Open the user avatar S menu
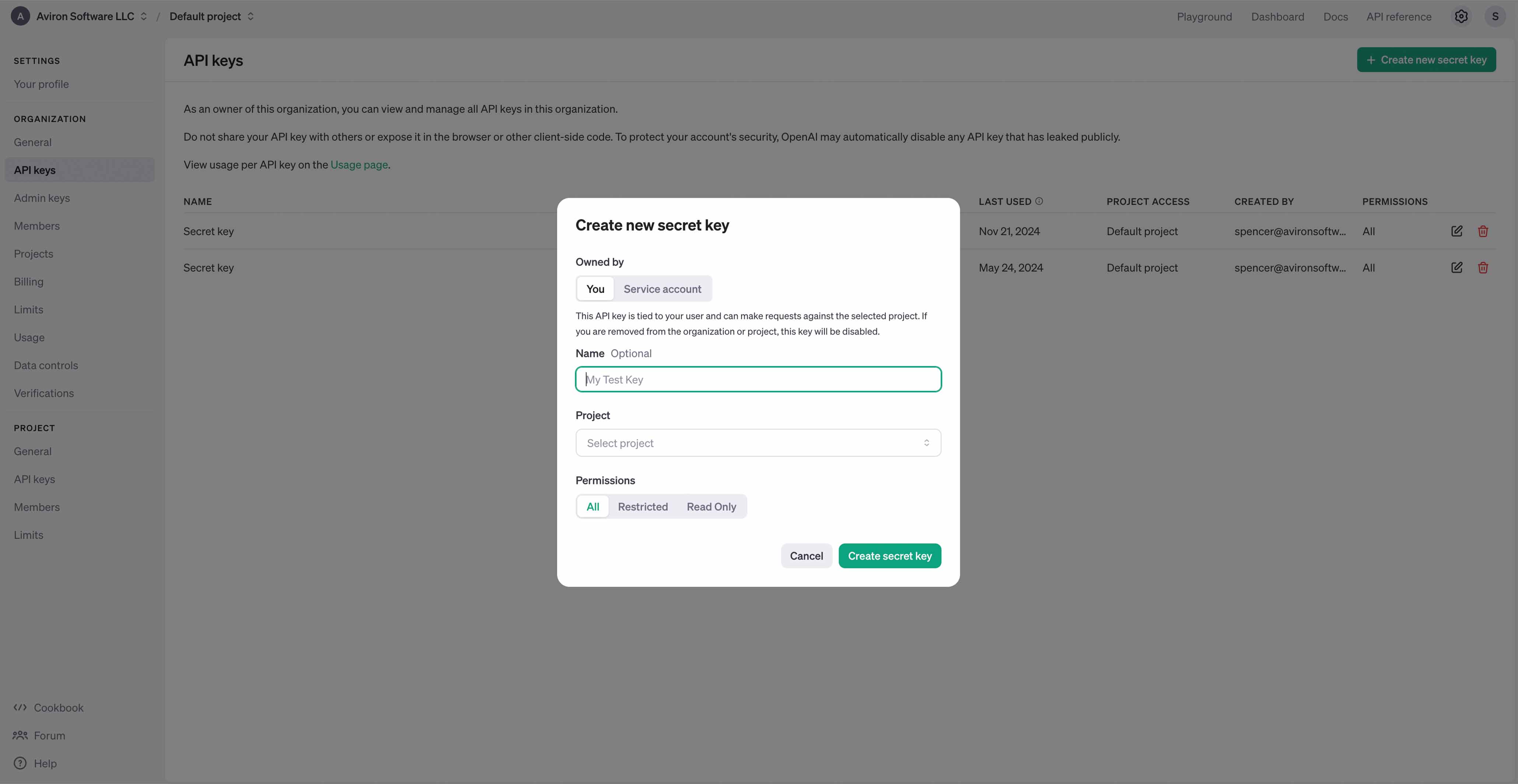 click(1495, 17)
